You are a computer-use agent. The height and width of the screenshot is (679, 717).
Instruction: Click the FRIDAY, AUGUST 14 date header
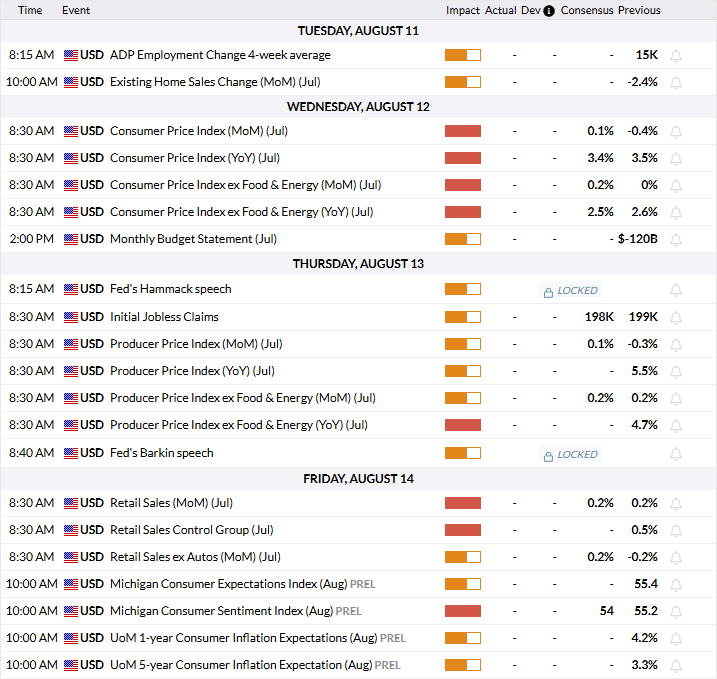(x=358, y=479)
